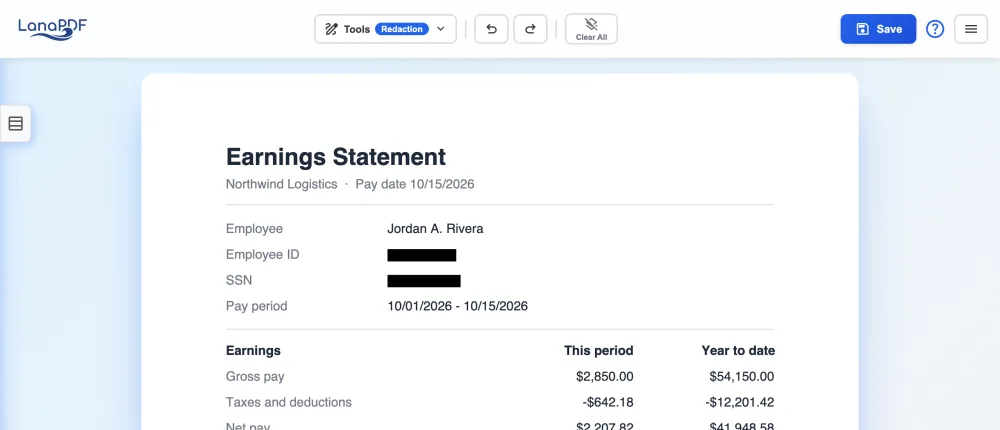Clear All redactions
This screenshot has height=430, width=1000.
(591, 29)
